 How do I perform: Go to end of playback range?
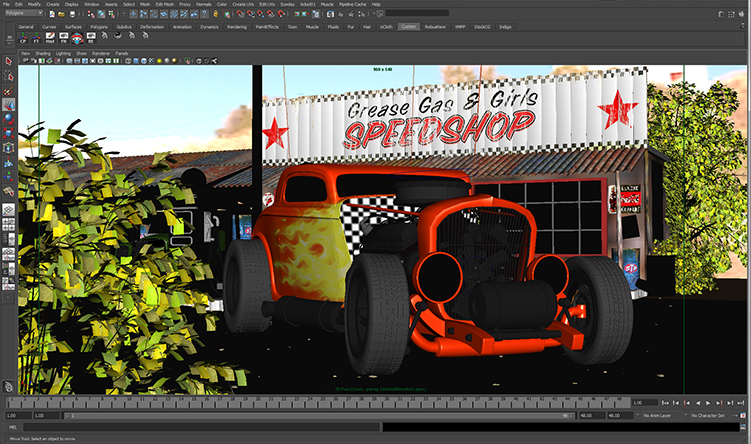tap(740, 403)
